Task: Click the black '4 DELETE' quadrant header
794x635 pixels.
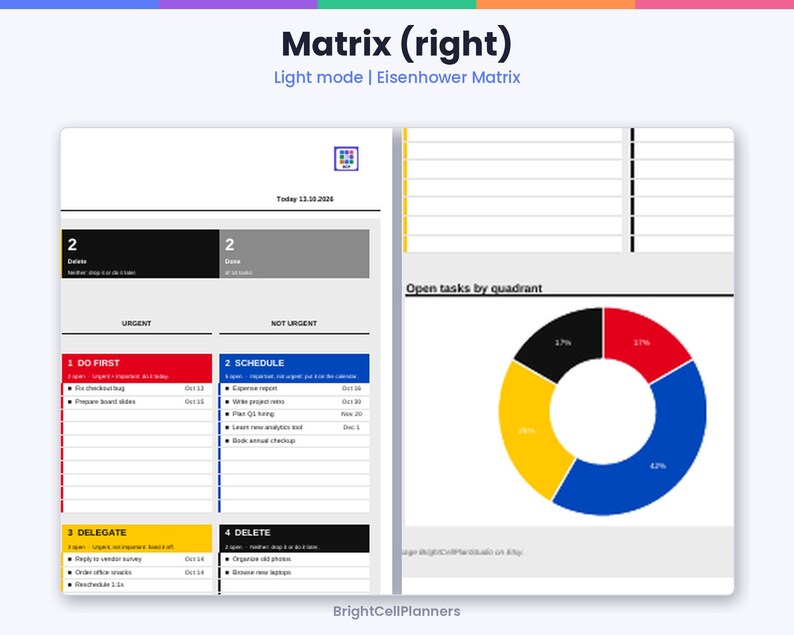Action: click(x=294, y=538)
